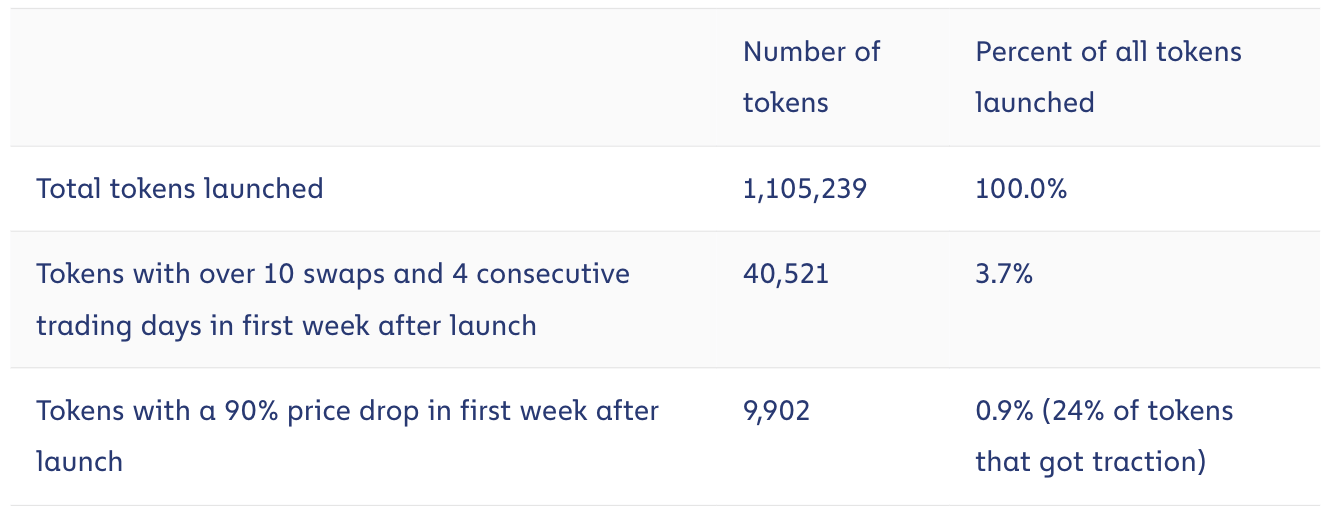This screenshot has width=1324, height=512.
Task: Click the empty top-left header cell
Action: tap(370, 77)
